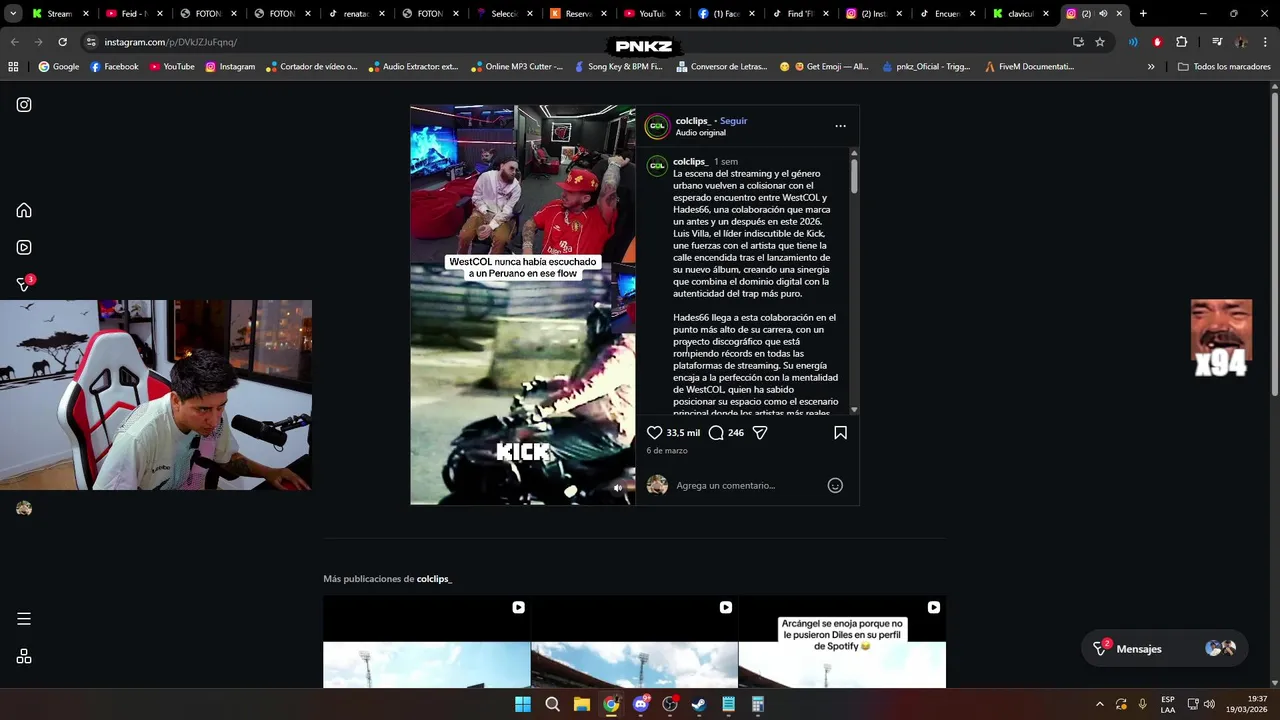Open Windows Start menu
1280x720 pixels.
click(x=523, y=704)
